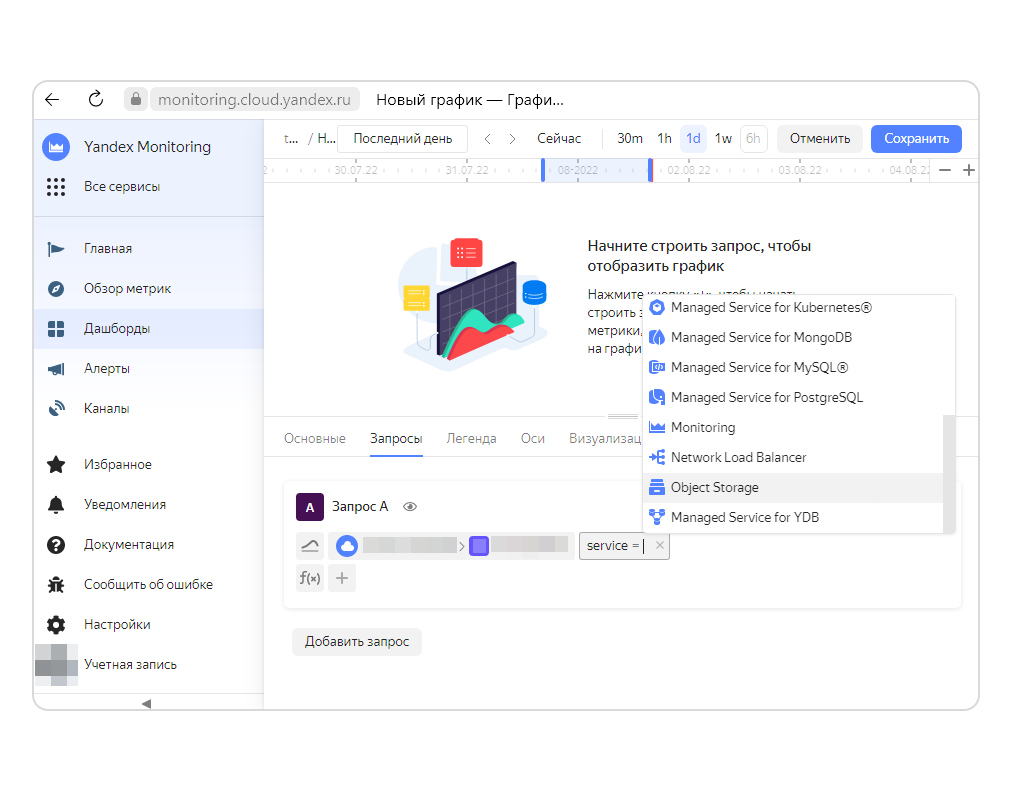Viewport: 1012px width, 791px height.
Task: Zoom in timeline with plus icon
Action: pos(969,170)
